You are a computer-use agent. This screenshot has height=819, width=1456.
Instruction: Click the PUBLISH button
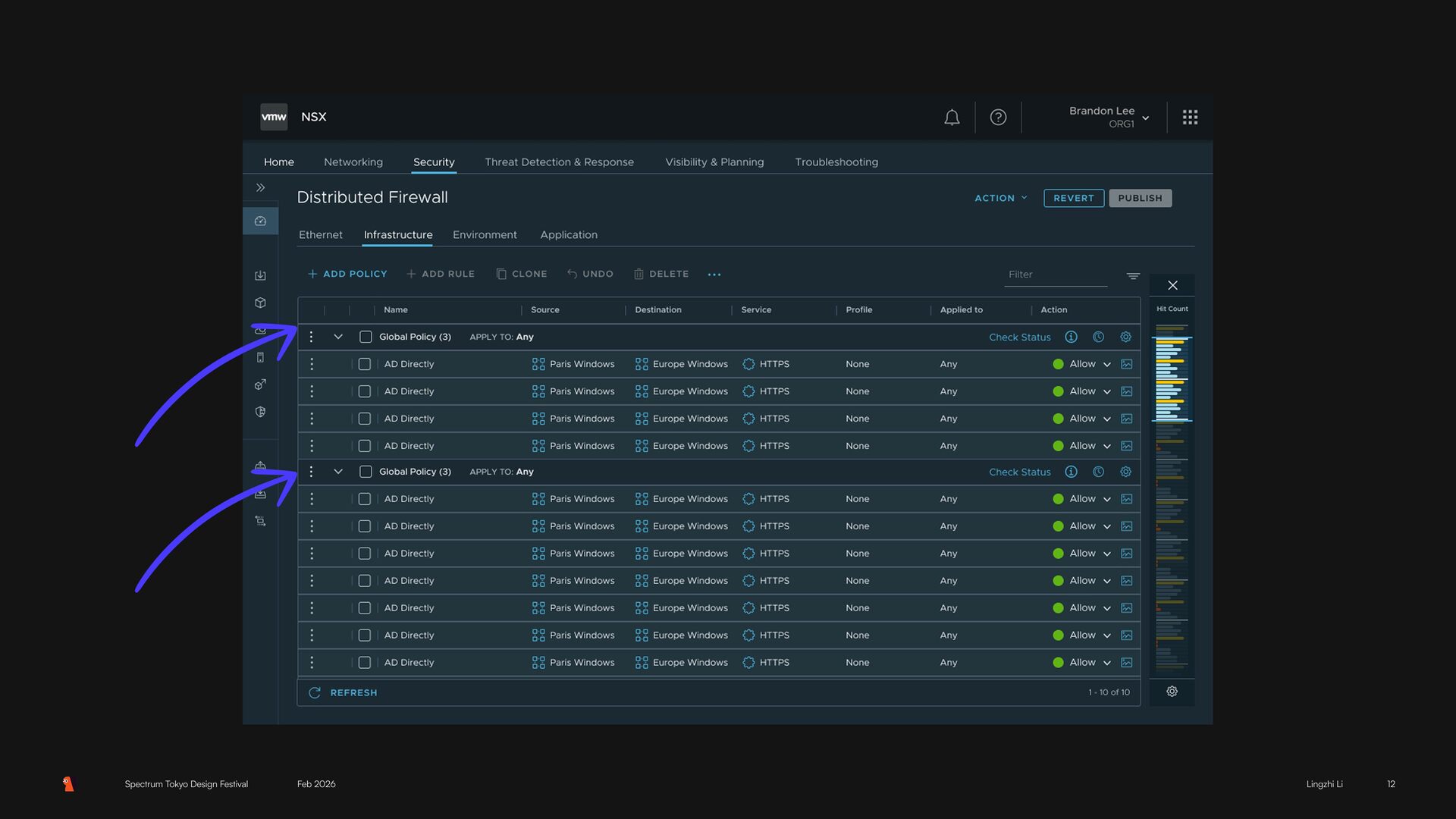(x=1140, y=198)
